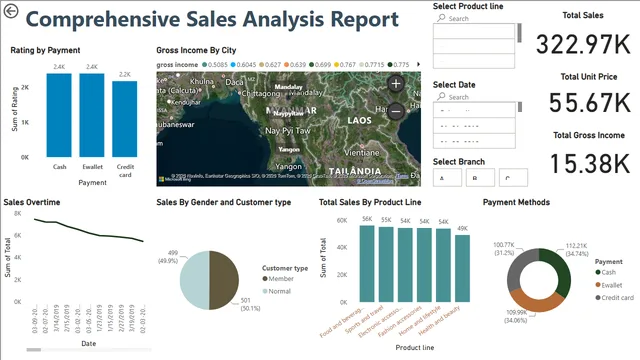Click the Normal legend dot

pyautogui.click(x=265, y=291)
